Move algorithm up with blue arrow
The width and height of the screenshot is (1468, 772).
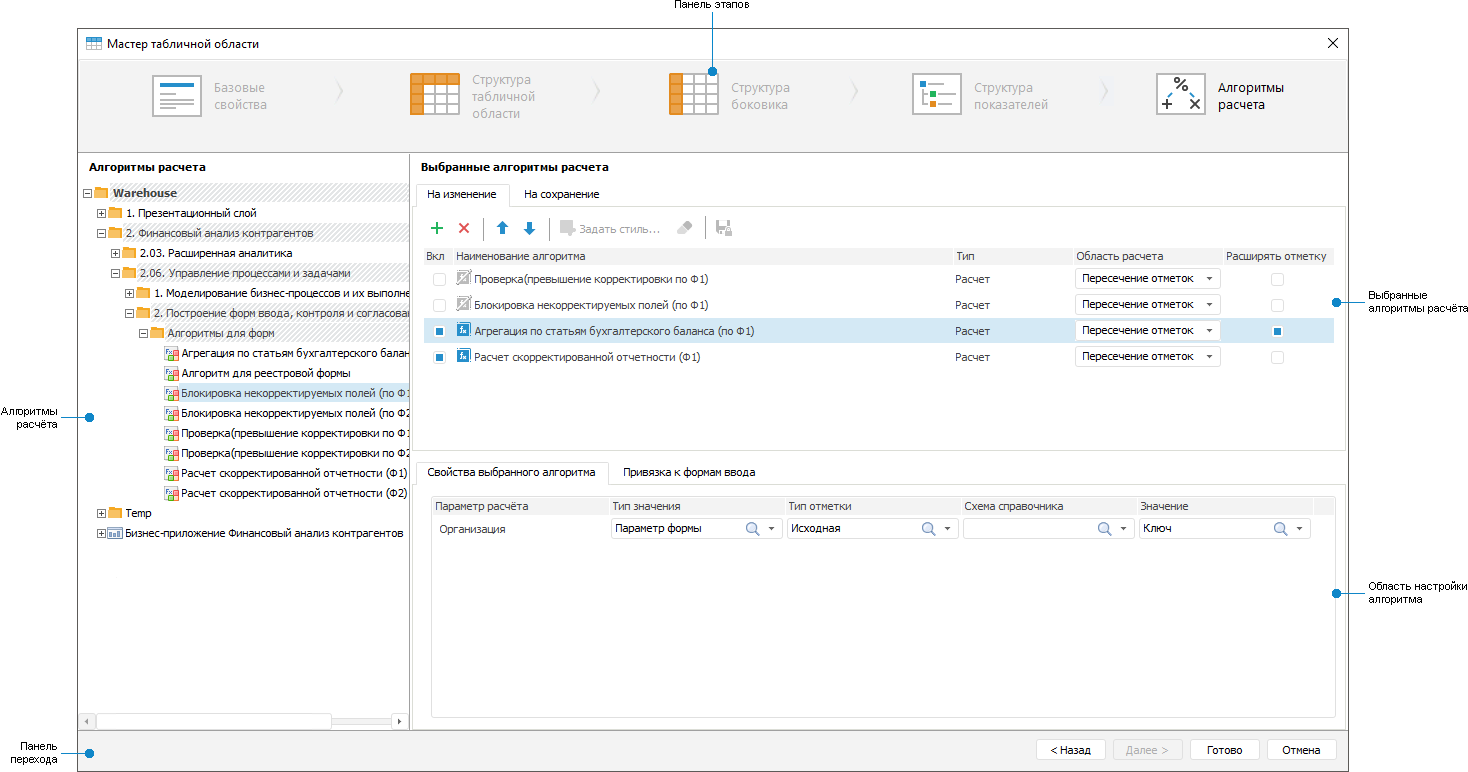(x=502, y=229)
